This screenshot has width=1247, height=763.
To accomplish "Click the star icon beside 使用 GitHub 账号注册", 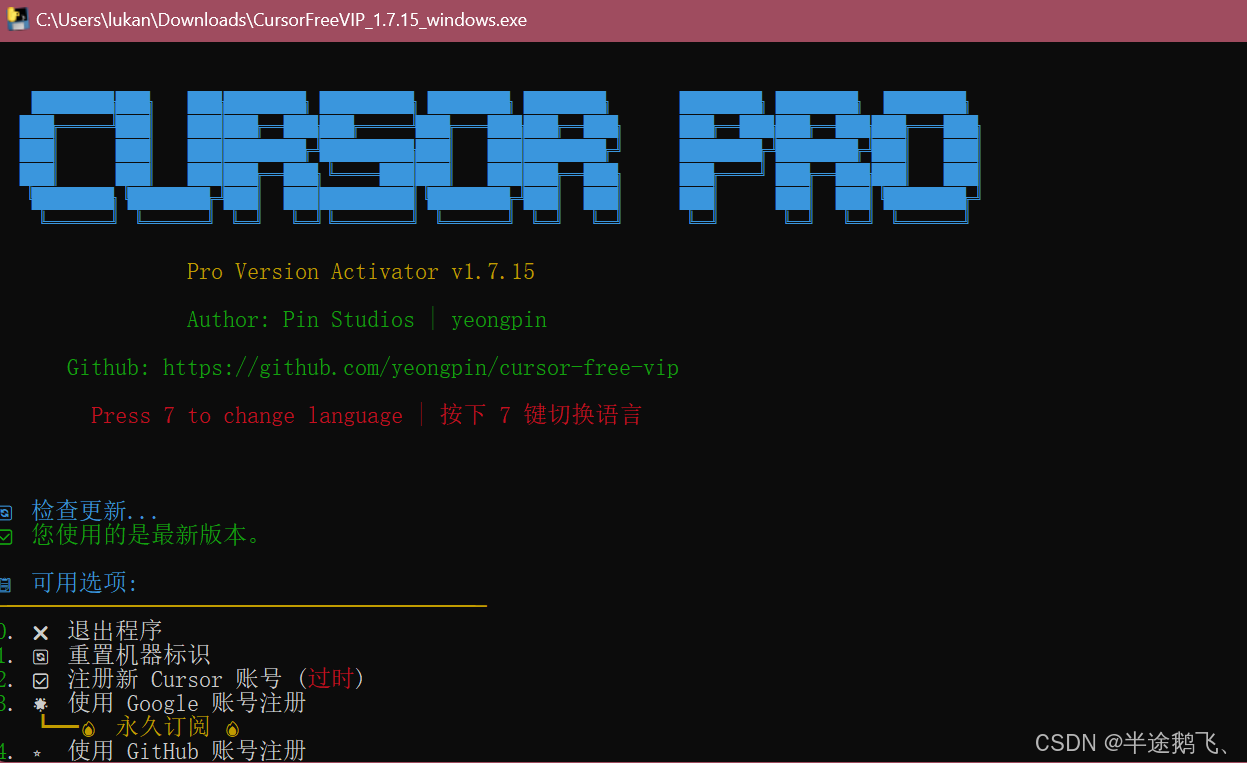I will 38,753.
